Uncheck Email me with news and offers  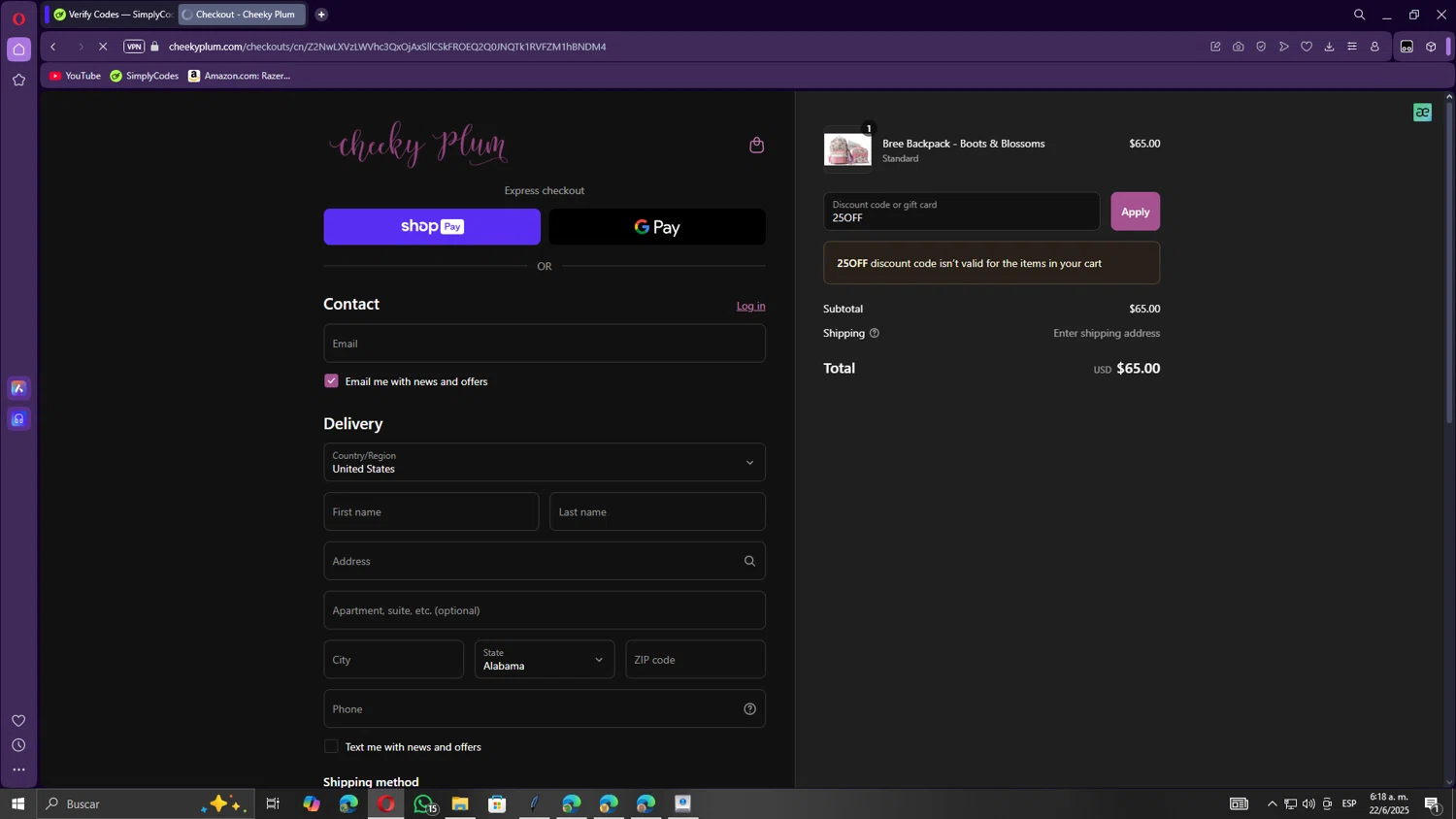(331, 381)
